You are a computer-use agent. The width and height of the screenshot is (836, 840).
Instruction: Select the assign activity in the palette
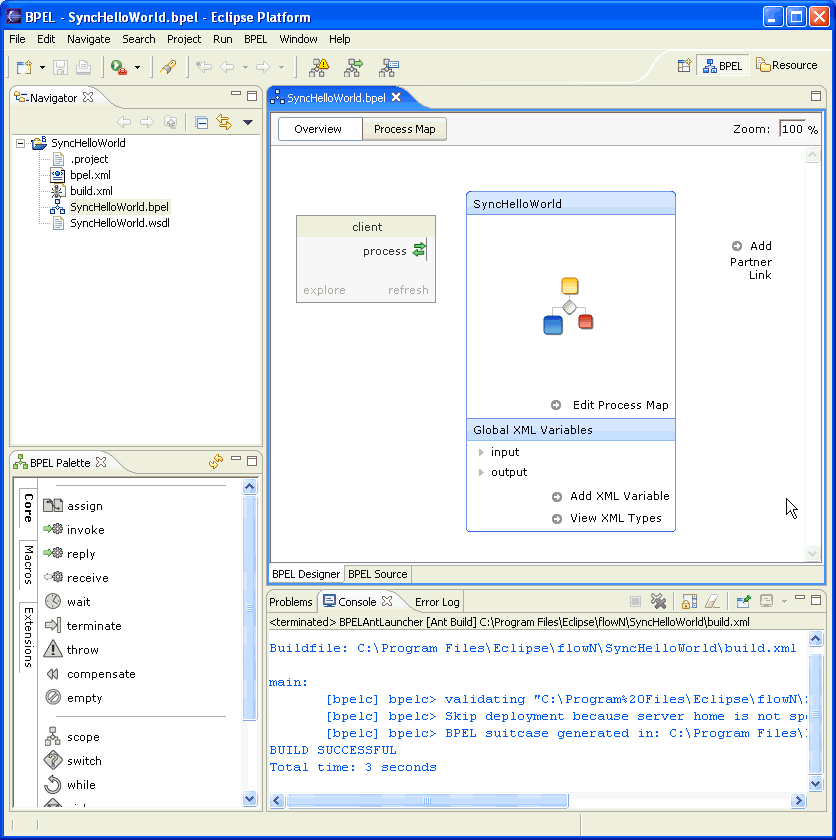pyautogui.click(x=73, y=506)
